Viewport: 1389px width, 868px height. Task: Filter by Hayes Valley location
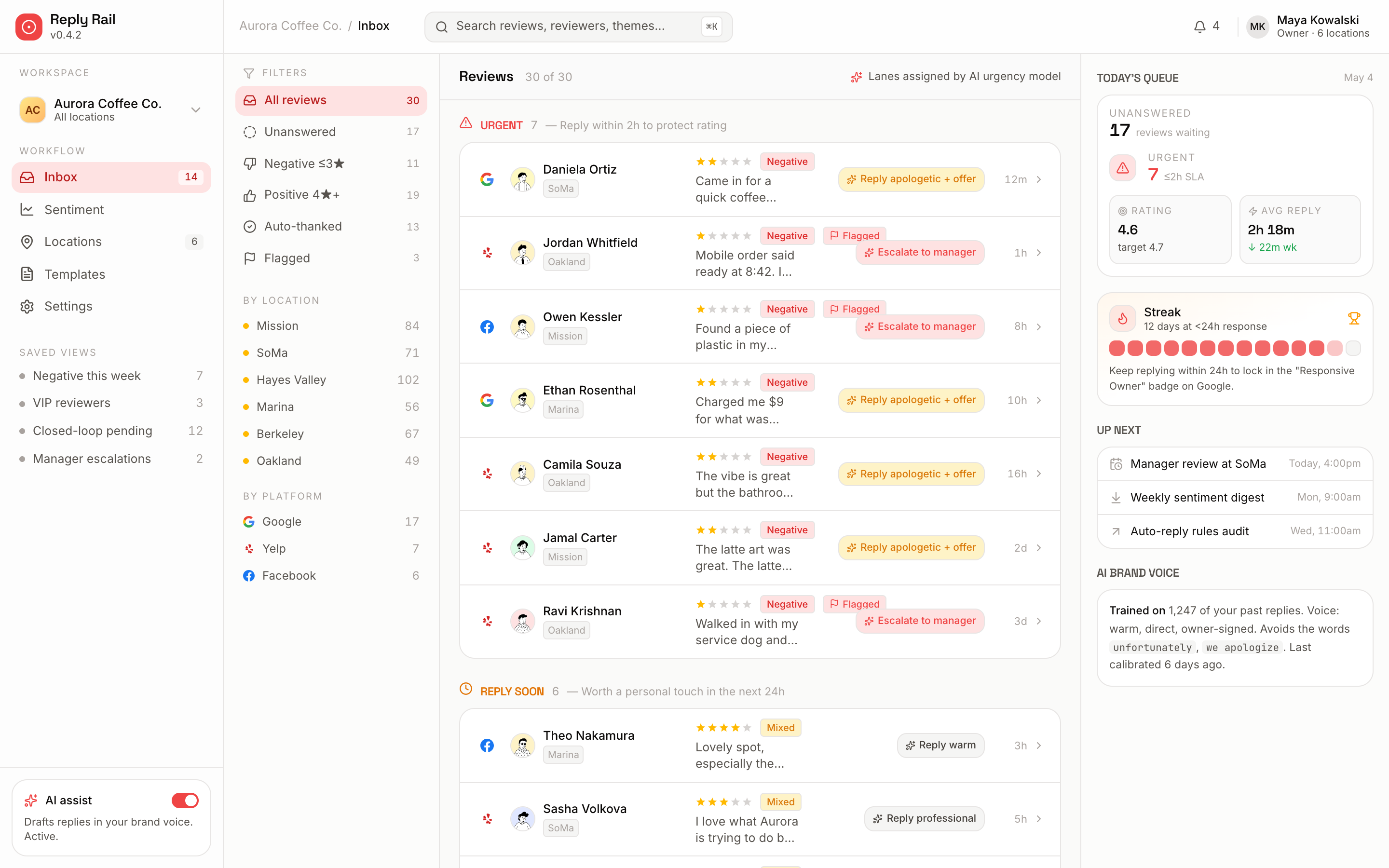331,380
